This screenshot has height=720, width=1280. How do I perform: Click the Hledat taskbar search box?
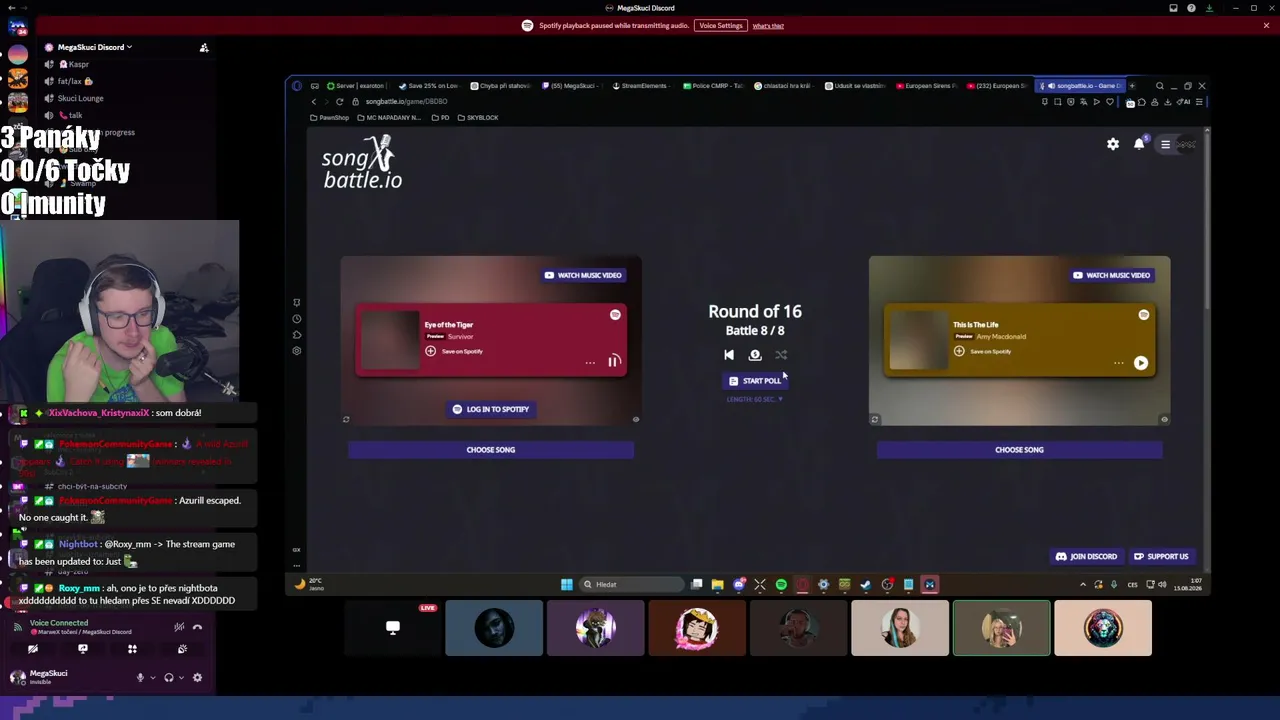(633, 585)
